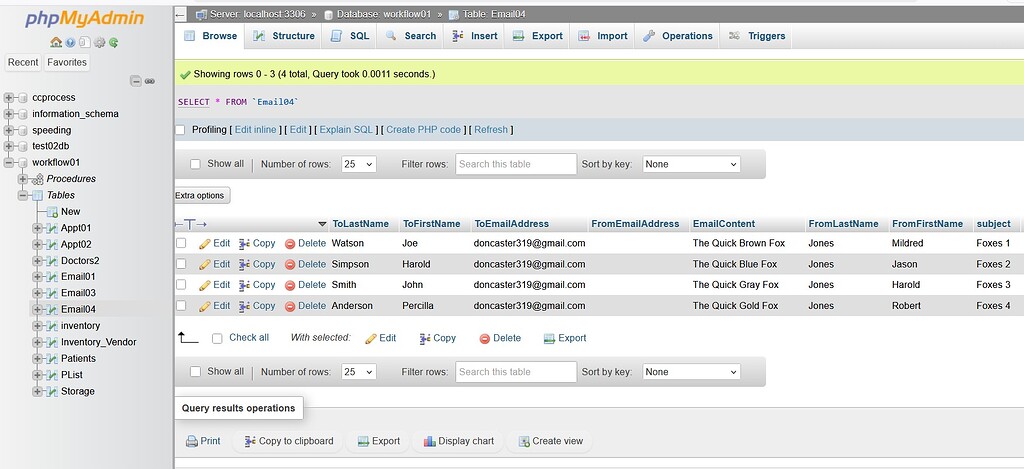Select the Recent tables button
Viewport: 1024px width, 469px height.
tap(23, 62)
